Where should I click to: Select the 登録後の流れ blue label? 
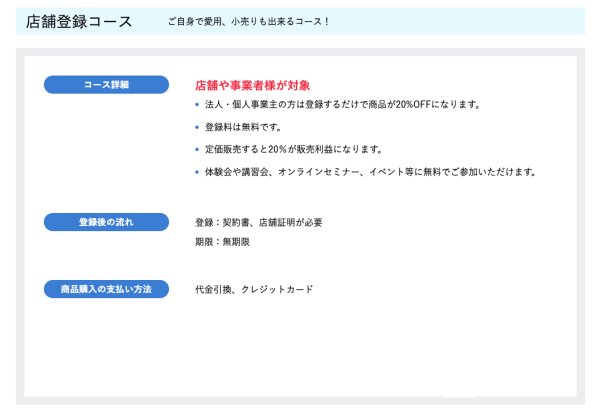point(106,221)
